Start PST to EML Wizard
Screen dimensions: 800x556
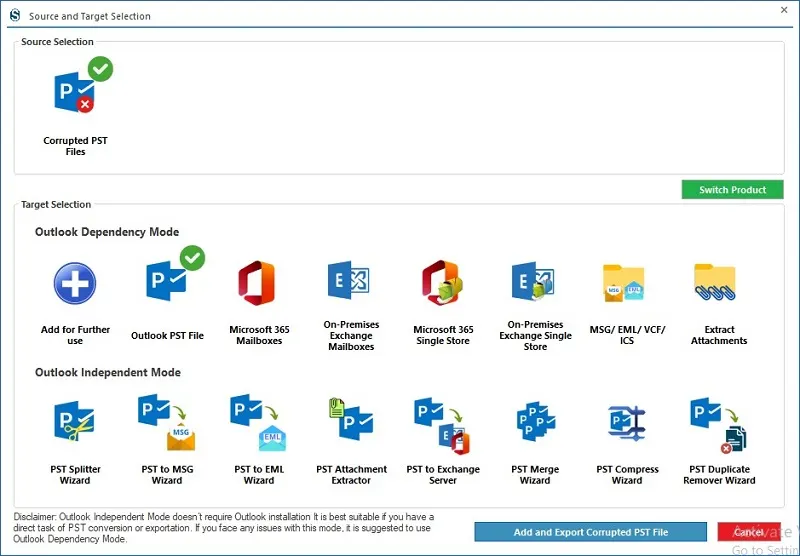click(258, 422)
